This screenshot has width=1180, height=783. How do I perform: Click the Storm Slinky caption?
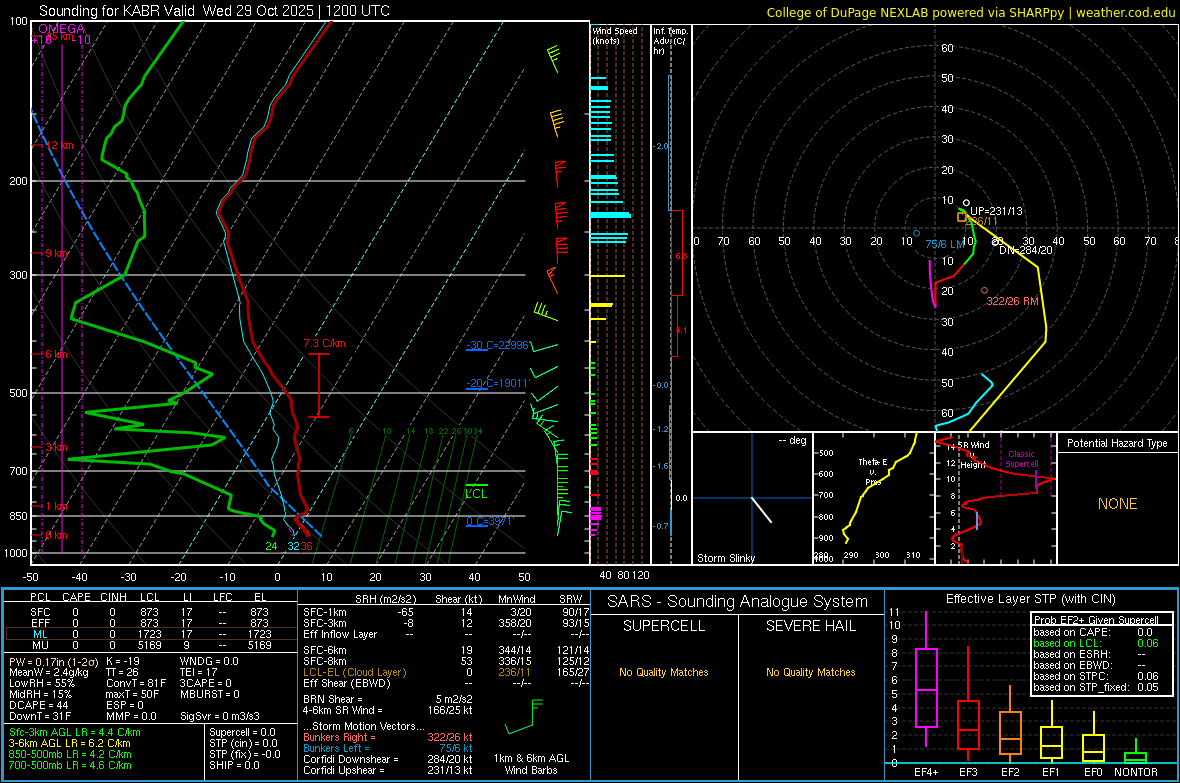pyautogui.click(x=725, y=558)
